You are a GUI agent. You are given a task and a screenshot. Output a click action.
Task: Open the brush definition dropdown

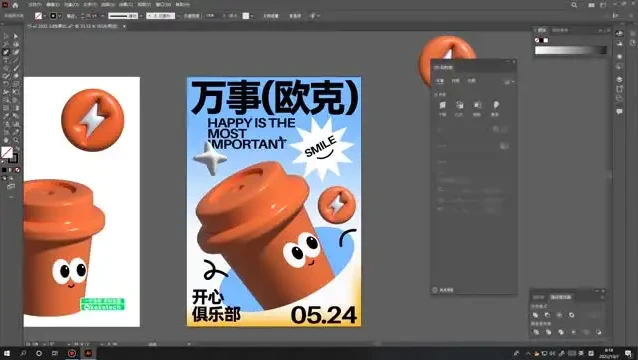(178, 16)
